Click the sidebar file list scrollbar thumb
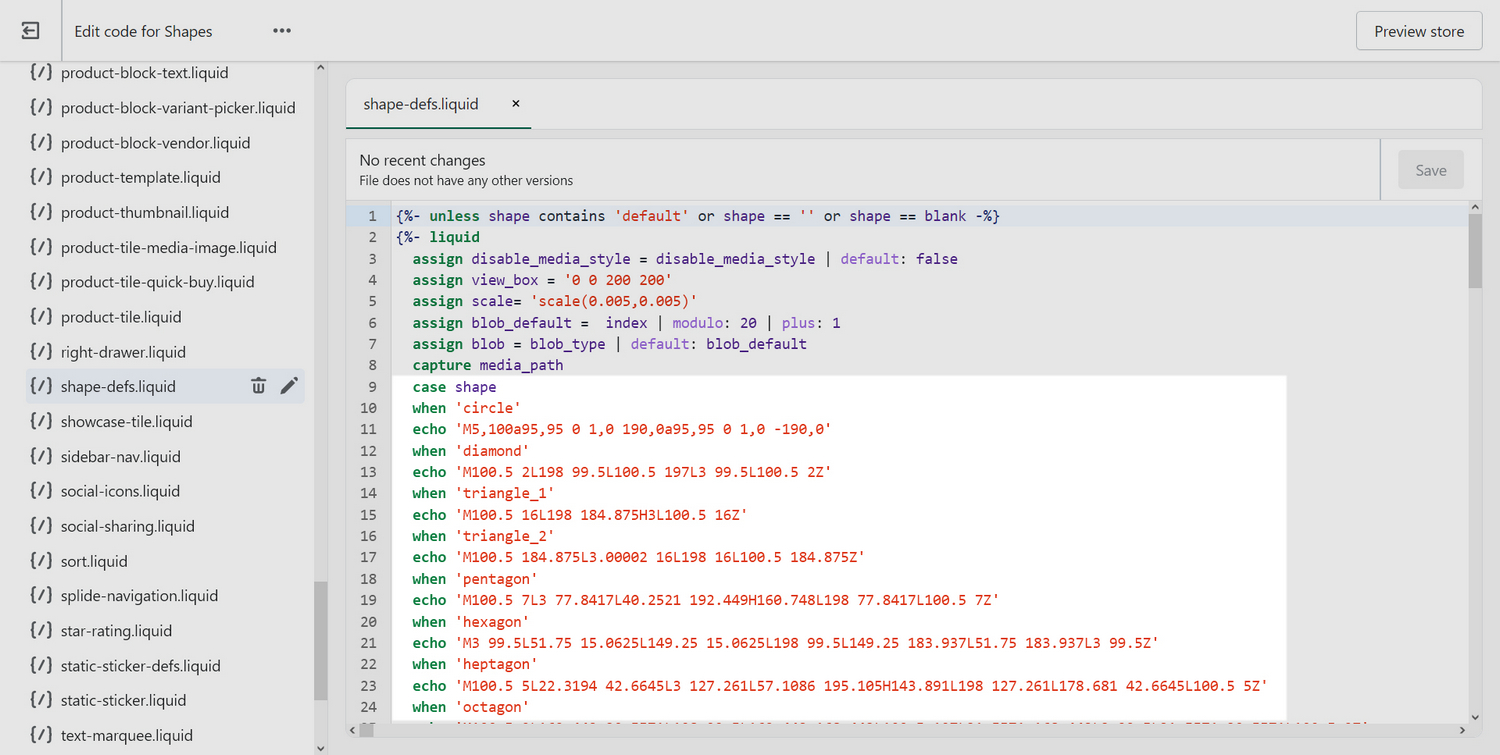1500x755 pixels. coord(321,641)
